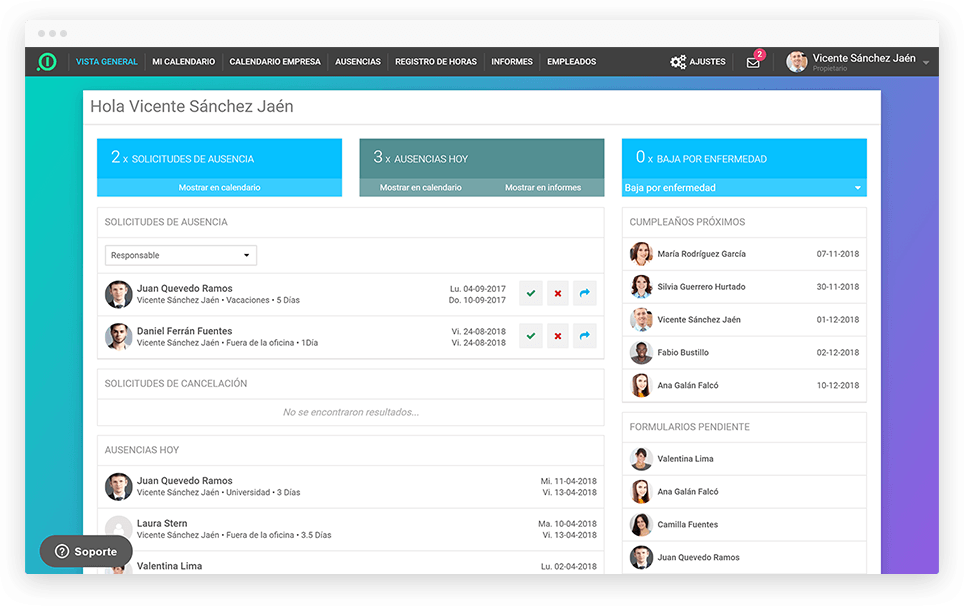
Task: Click Mostrar en informes link
Action: pyautogui.click(x=543, y=187)
